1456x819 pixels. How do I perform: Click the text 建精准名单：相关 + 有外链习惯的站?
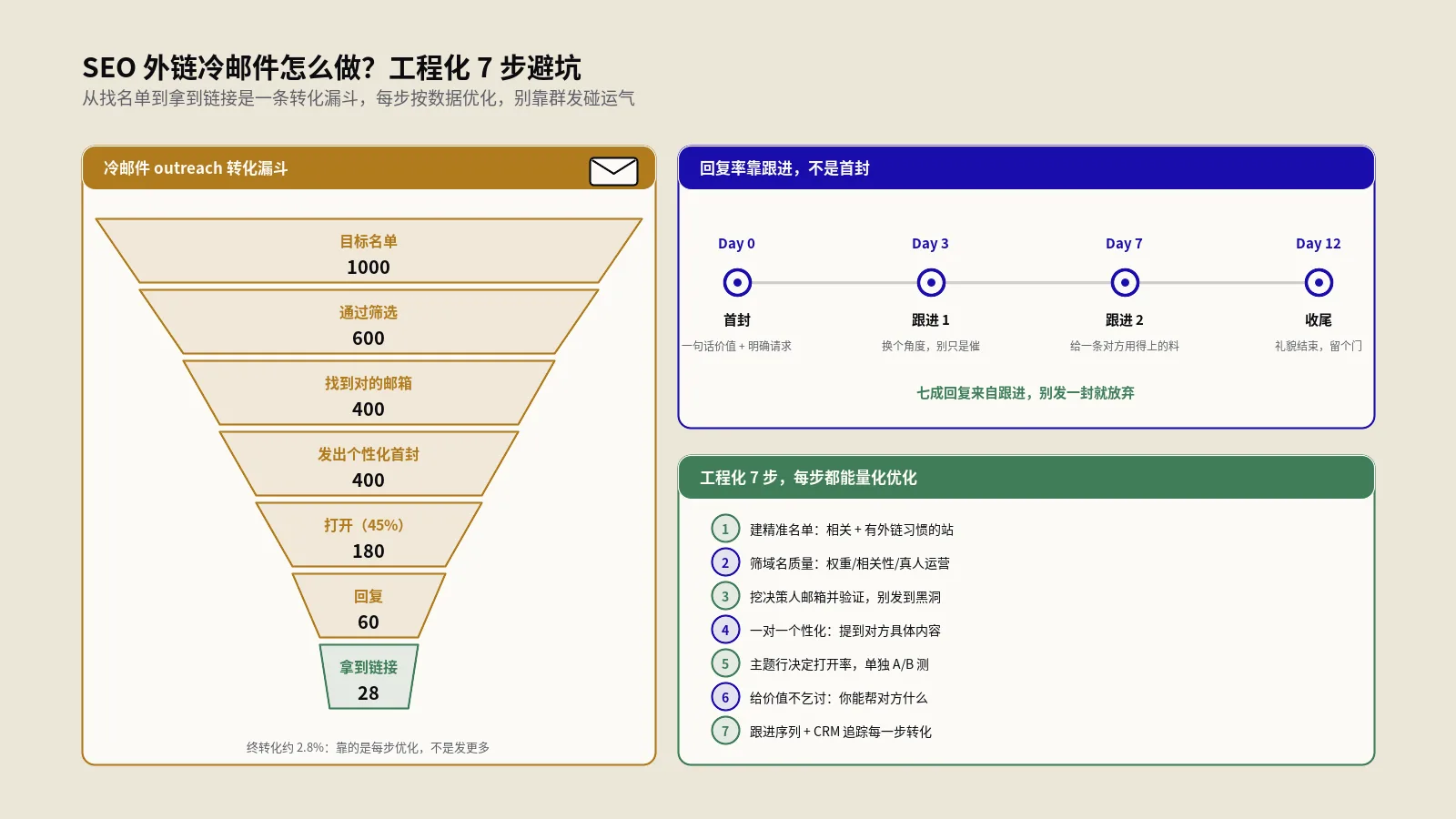point(852,530)
